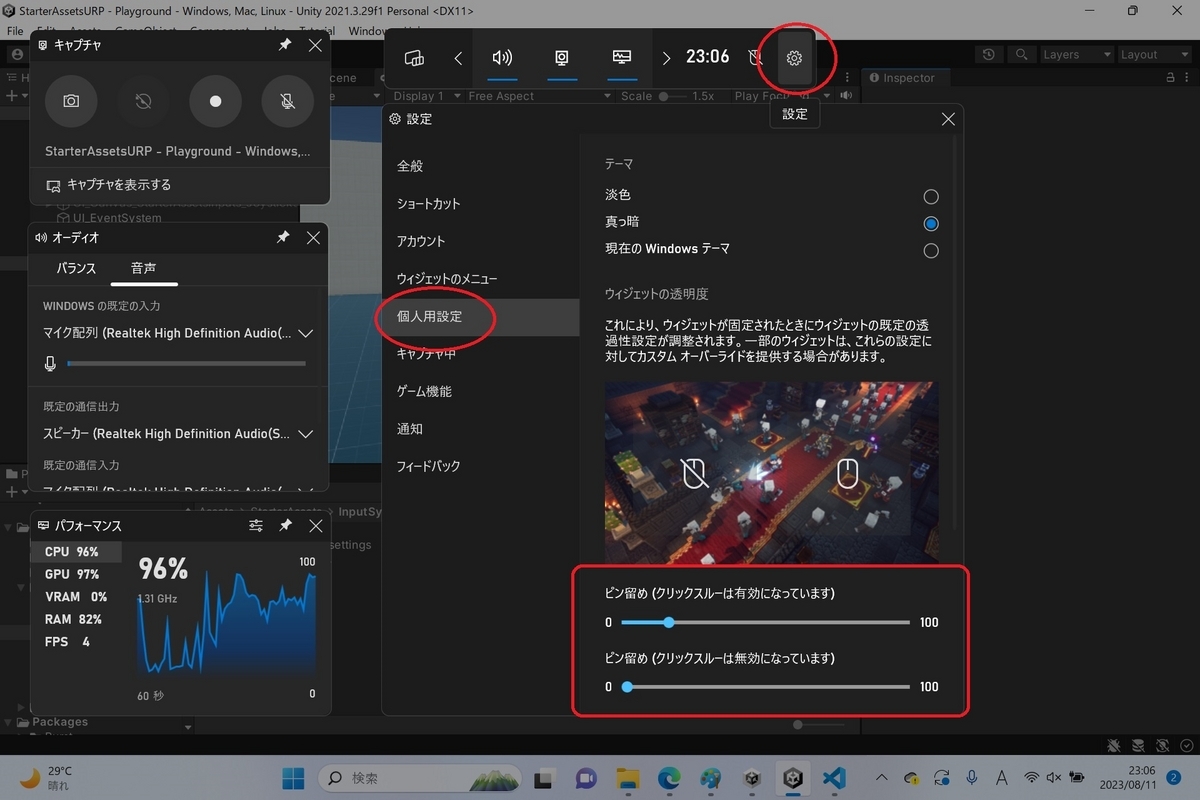Open Game Bar settings gear icon
This screenshot has height=800, width=1200.
pos(794,58)
